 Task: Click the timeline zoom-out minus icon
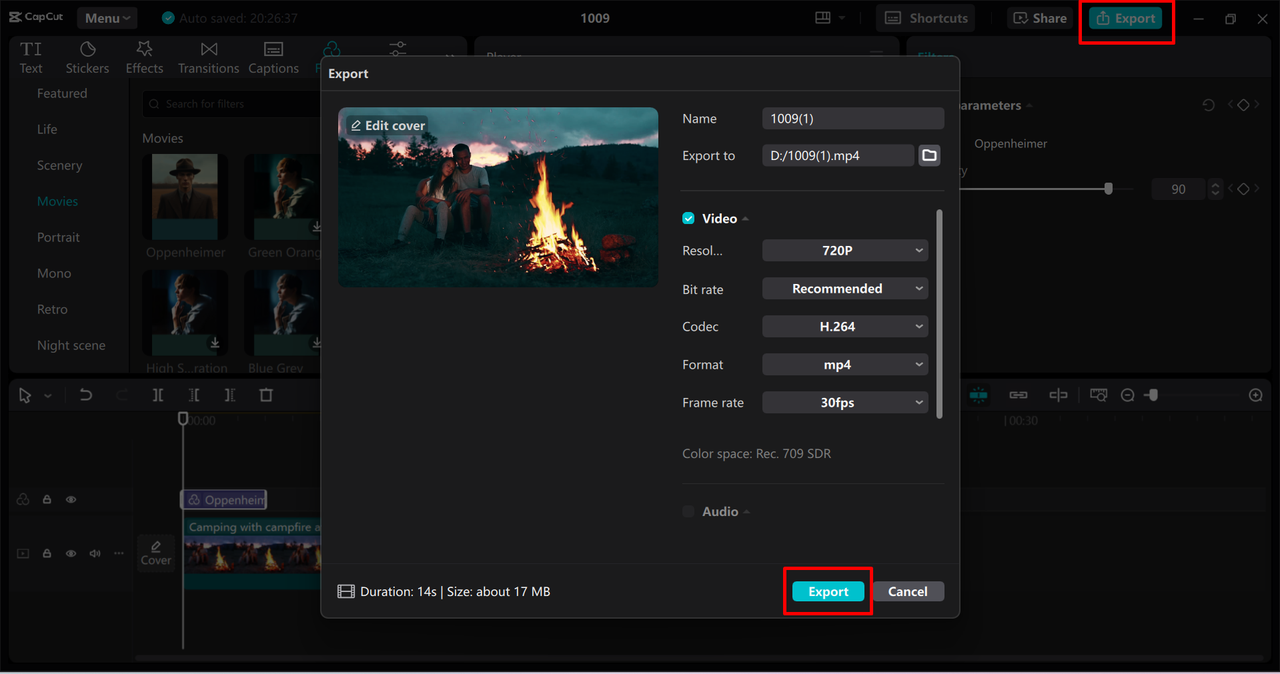1128,396
